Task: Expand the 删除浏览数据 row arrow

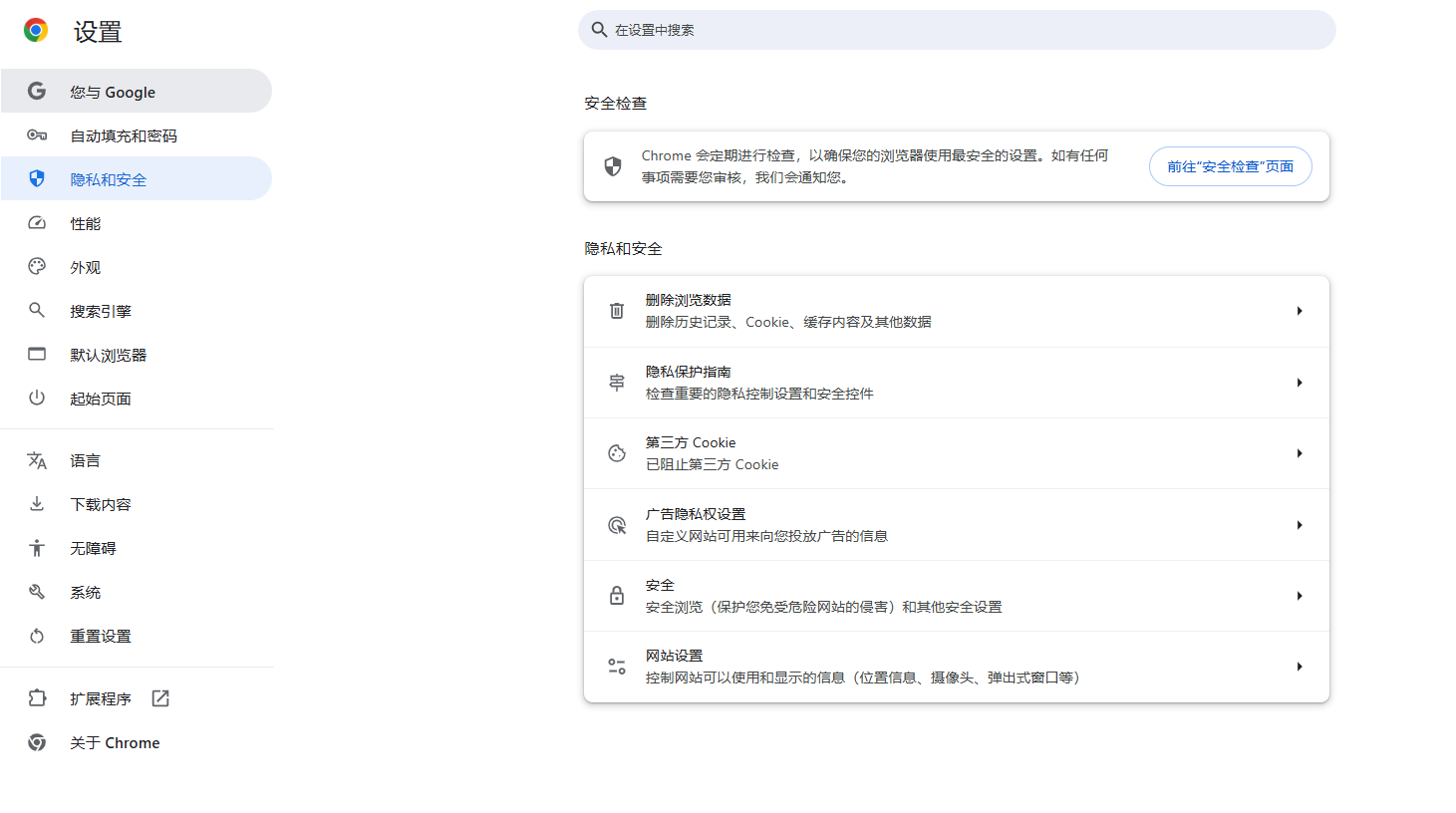Action: point(1300,311)
